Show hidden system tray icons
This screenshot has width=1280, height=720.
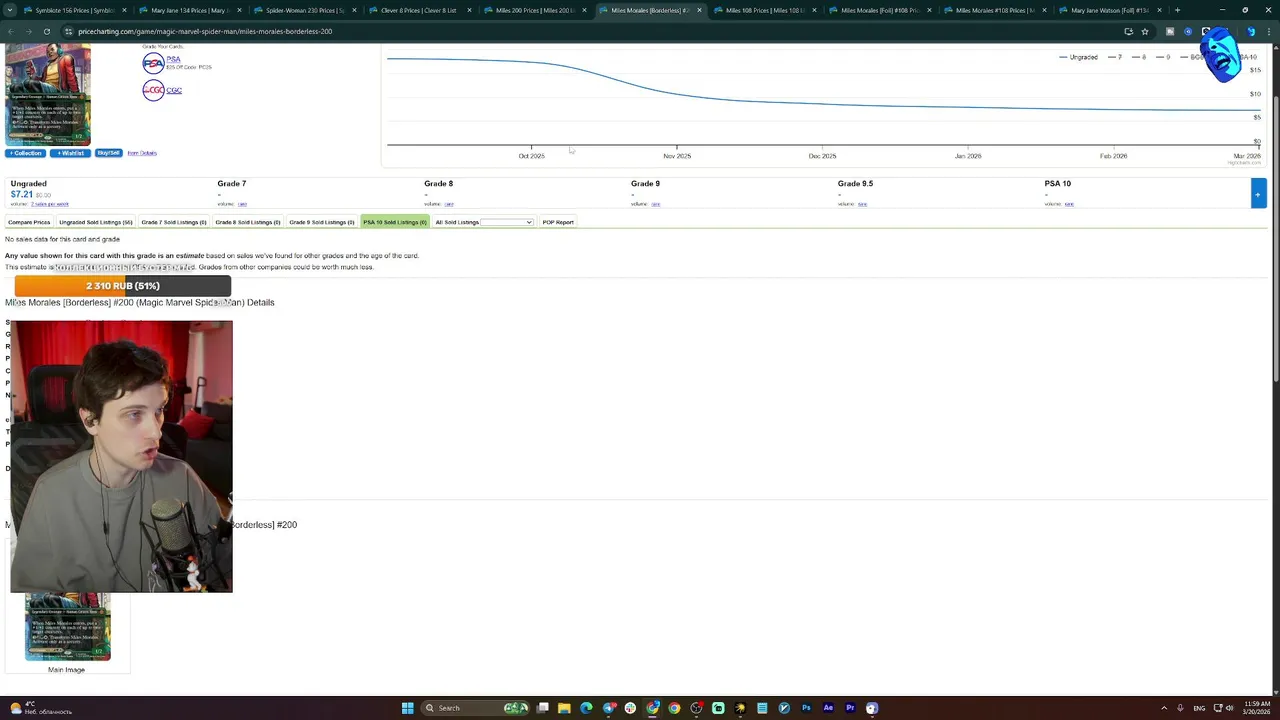1165,708
